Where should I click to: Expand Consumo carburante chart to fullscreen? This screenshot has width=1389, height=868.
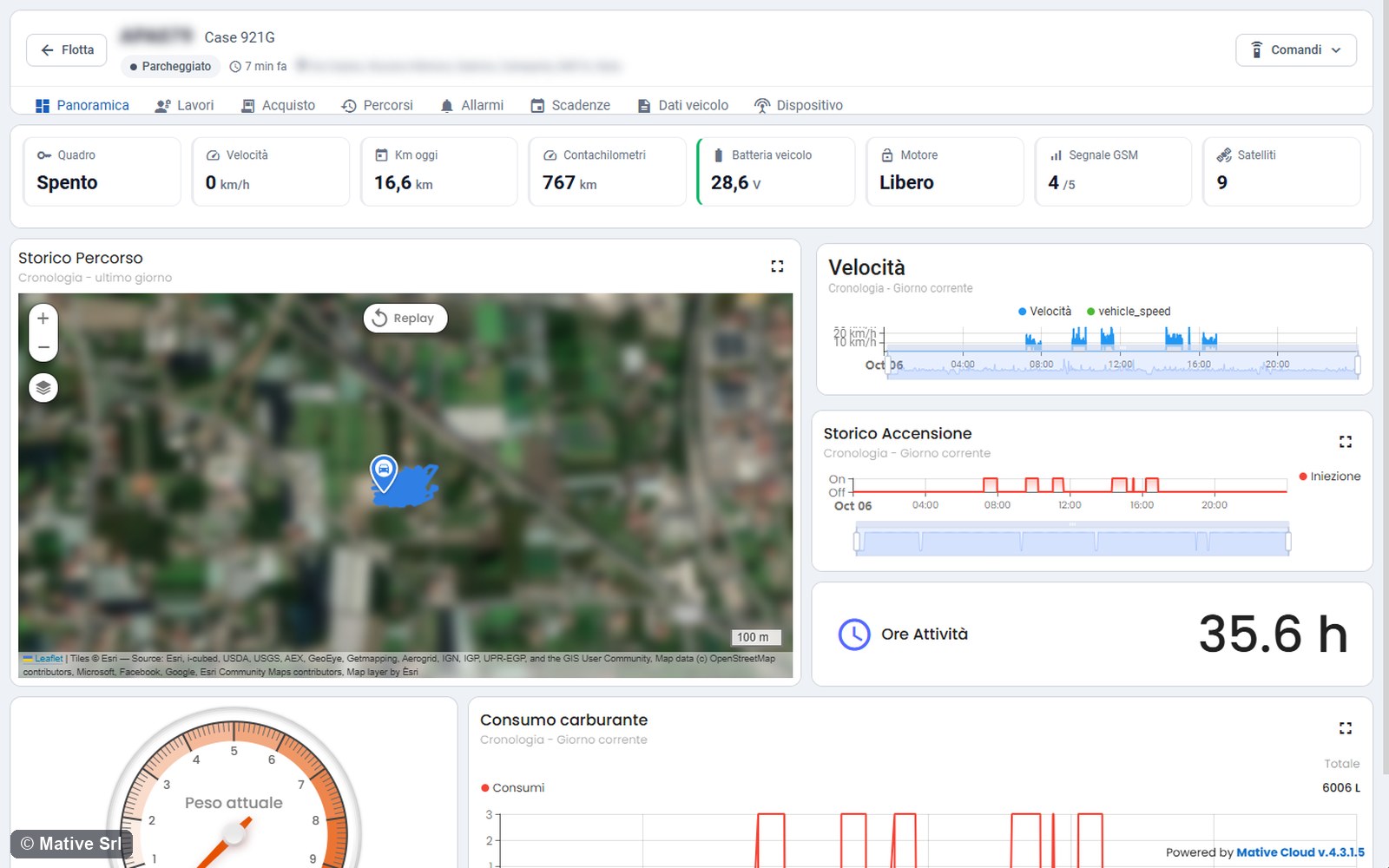pos(1346,728)
